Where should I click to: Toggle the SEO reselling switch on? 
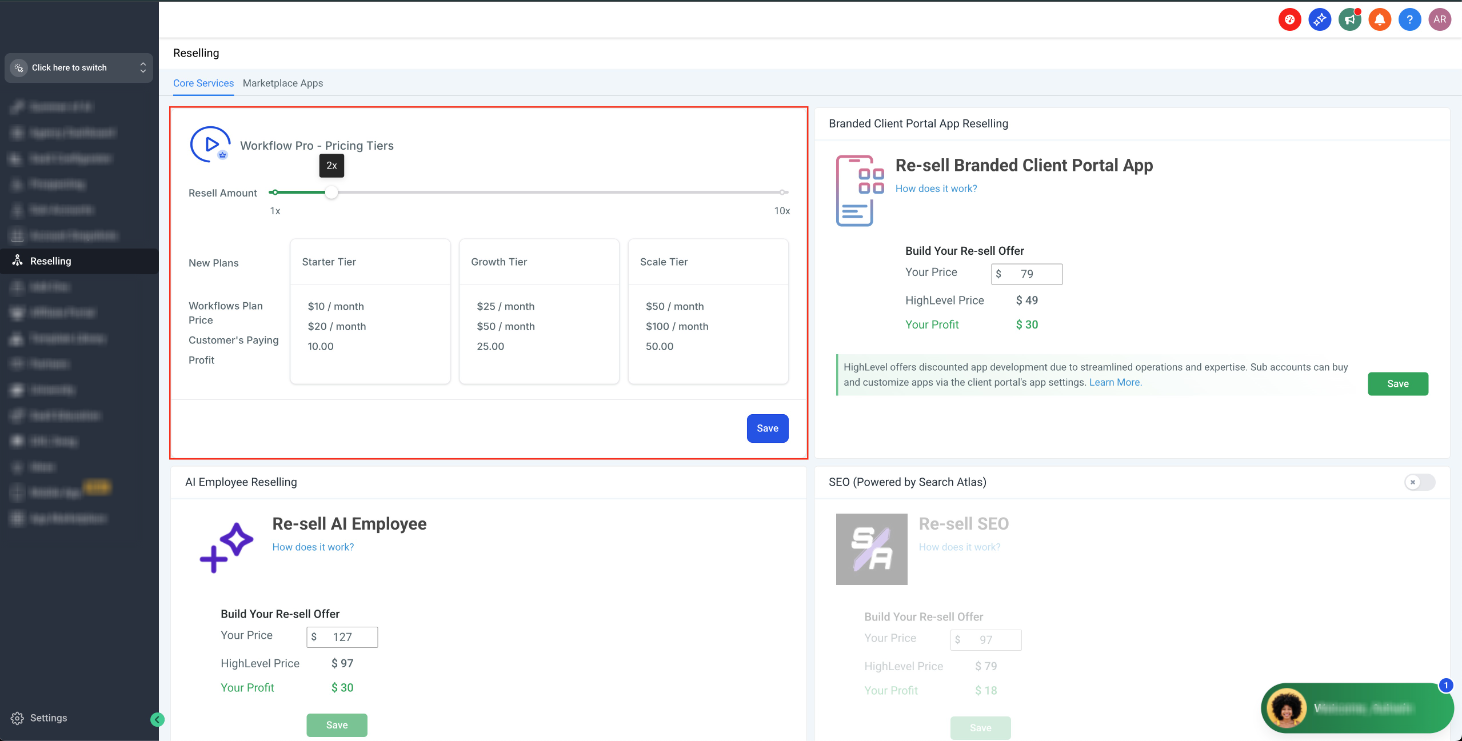click(1419, 482)
